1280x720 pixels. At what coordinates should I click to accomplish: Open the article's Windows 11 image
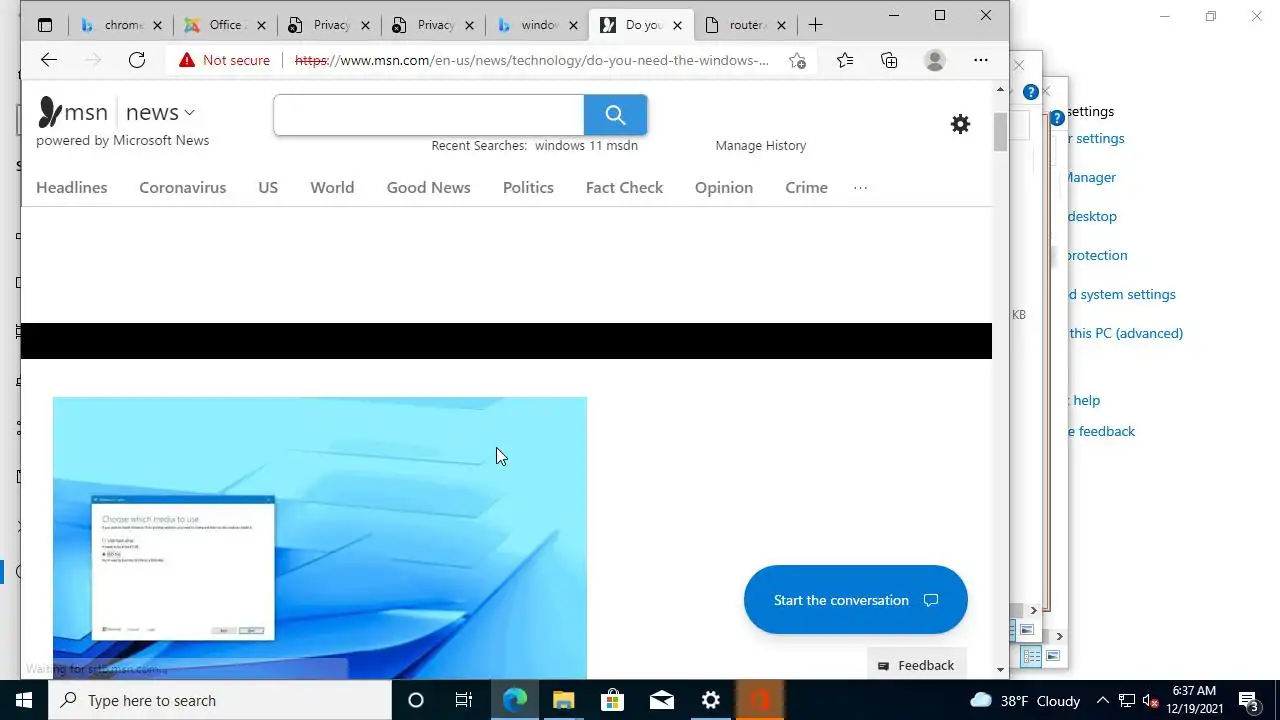coord(320,538)
